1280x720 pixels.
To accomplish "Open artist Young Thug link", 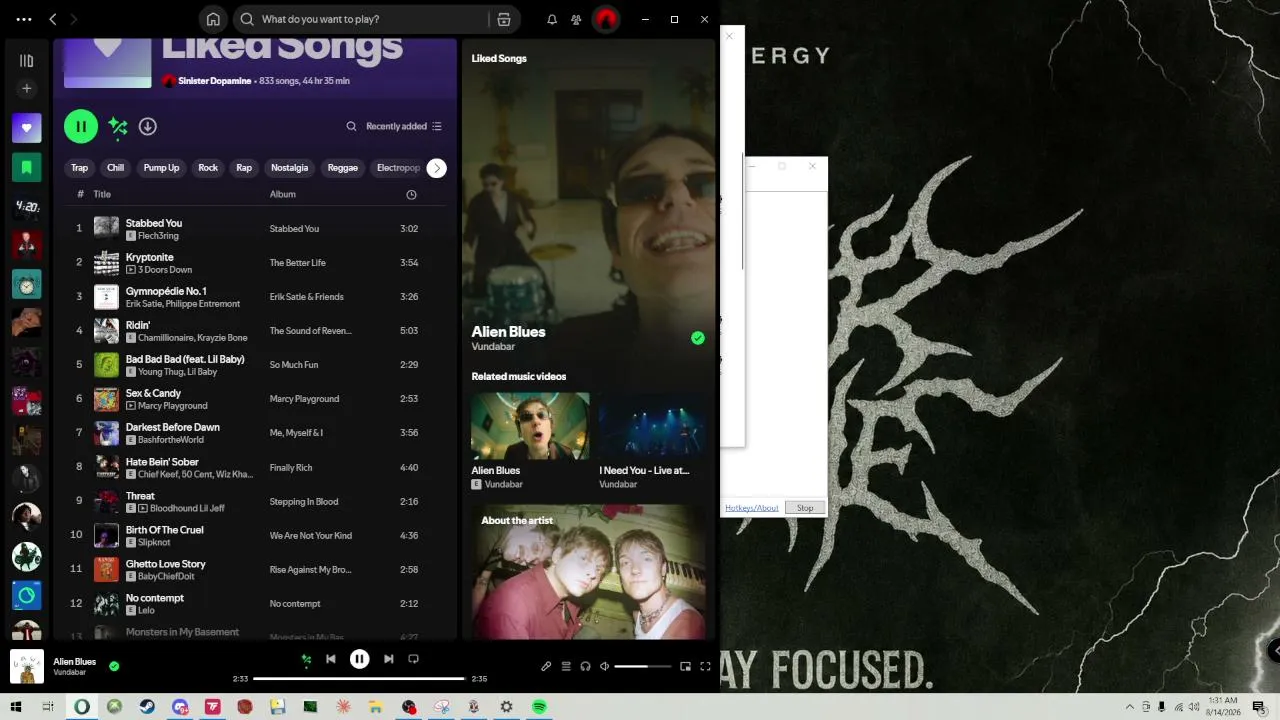I will coord(161,372).
